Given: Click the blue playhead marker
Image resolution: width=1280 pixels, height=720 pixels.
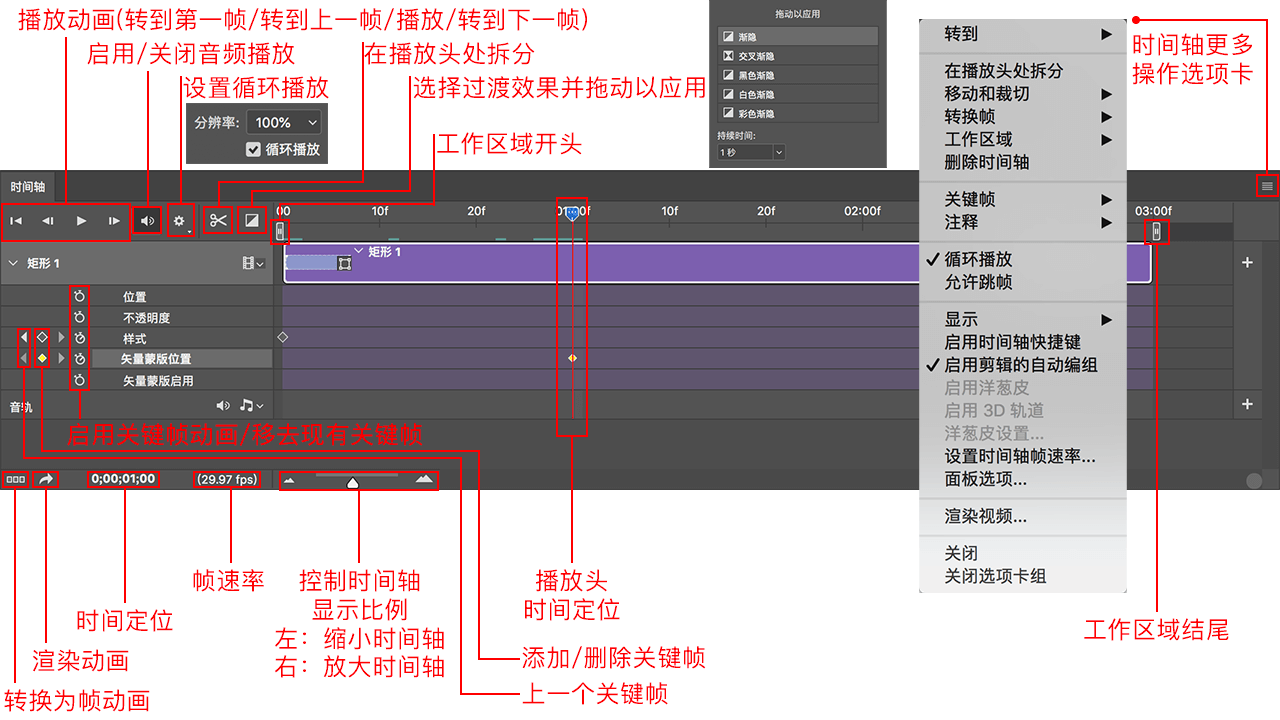Looking at the screenshot, I should pyautogui.click(x=571, y=213).
